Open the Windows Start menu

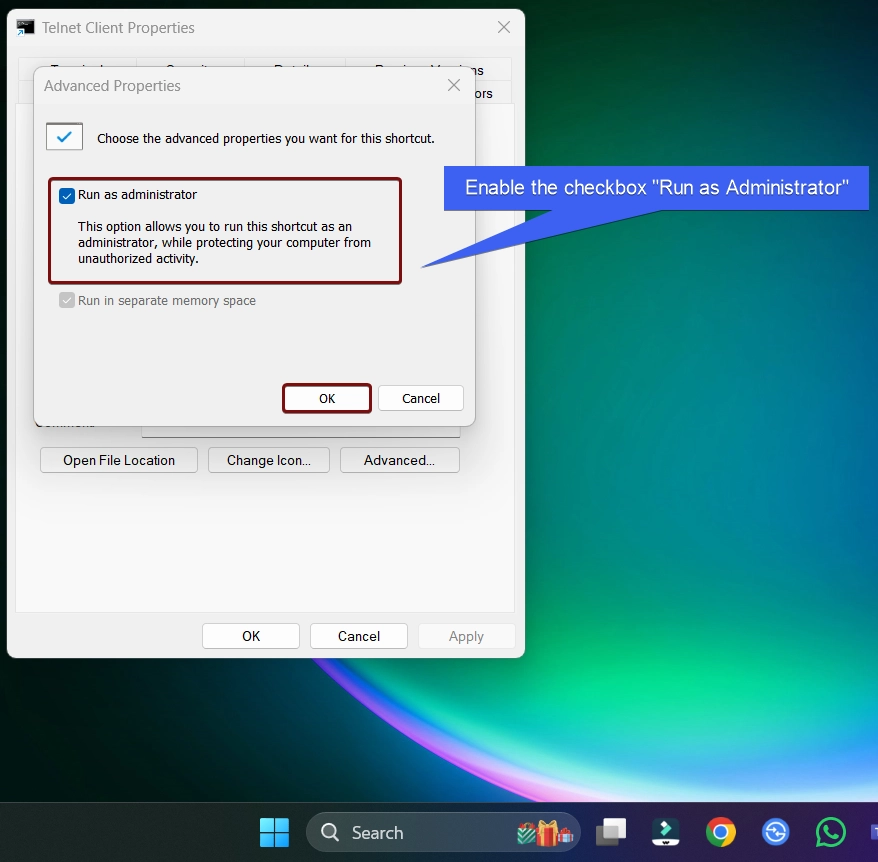(274, 832)
